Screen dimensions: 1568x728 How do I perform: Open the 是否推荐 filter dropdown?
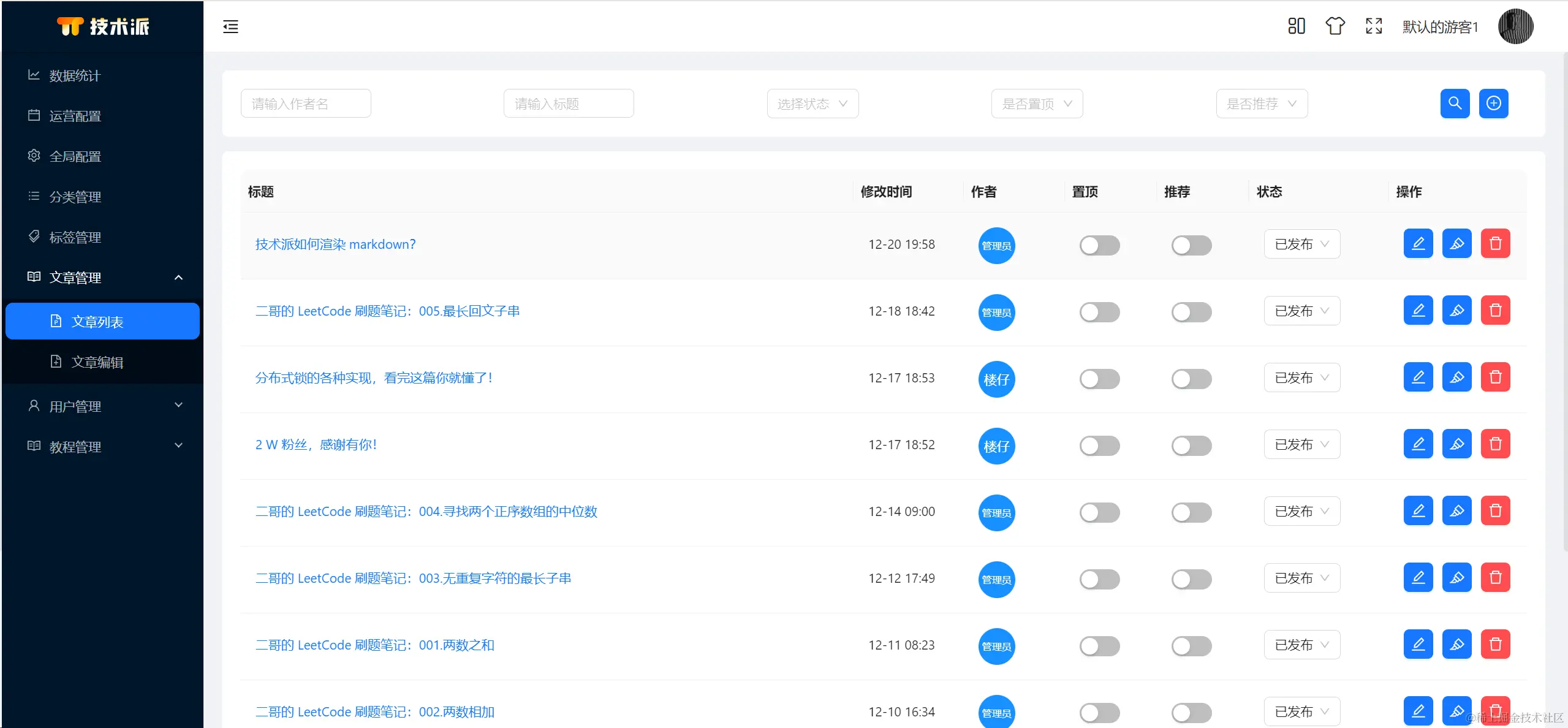(1262, 103)
